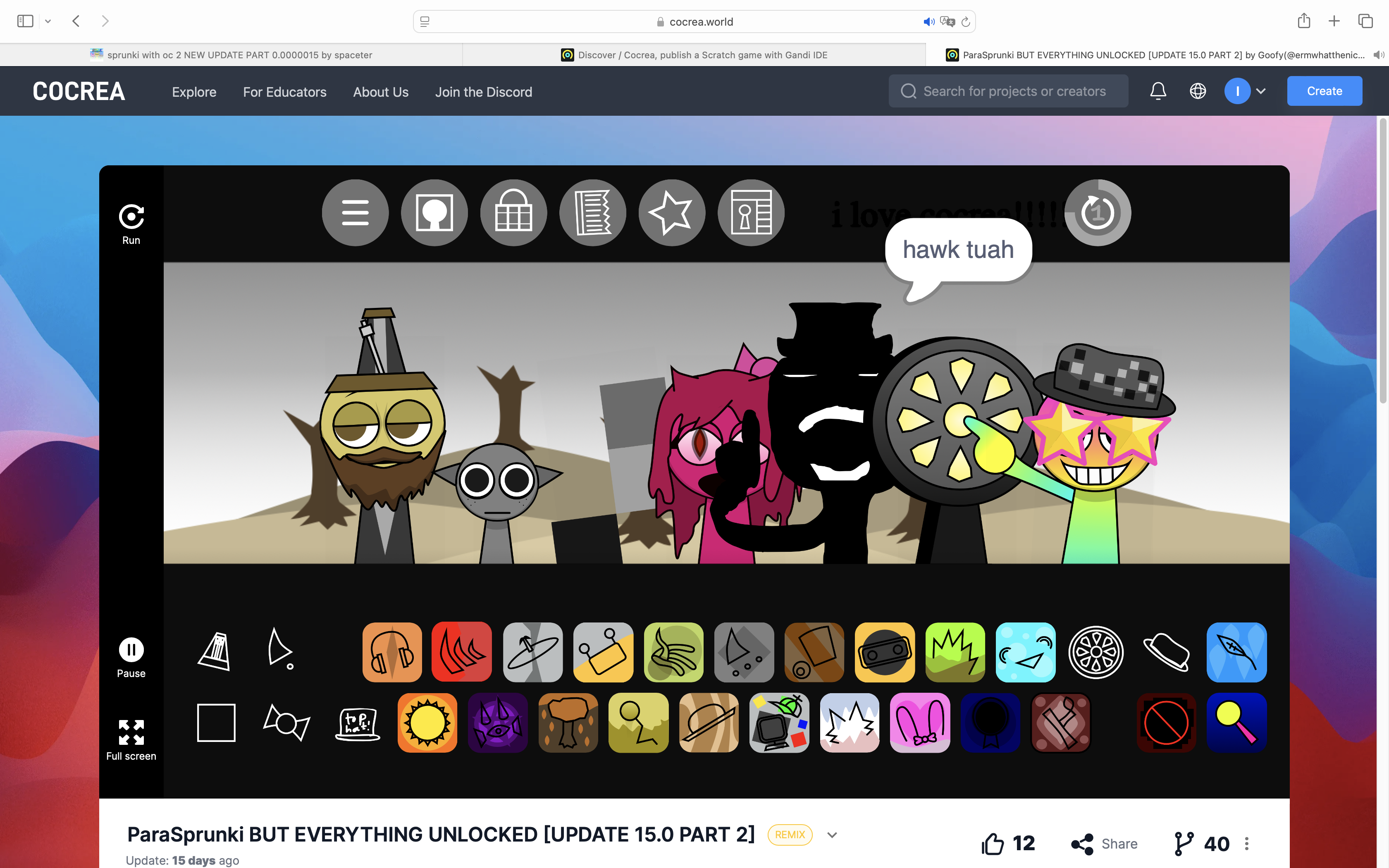
Task: Click the restart arrow icon in the game
Action: pos(1097,212)
